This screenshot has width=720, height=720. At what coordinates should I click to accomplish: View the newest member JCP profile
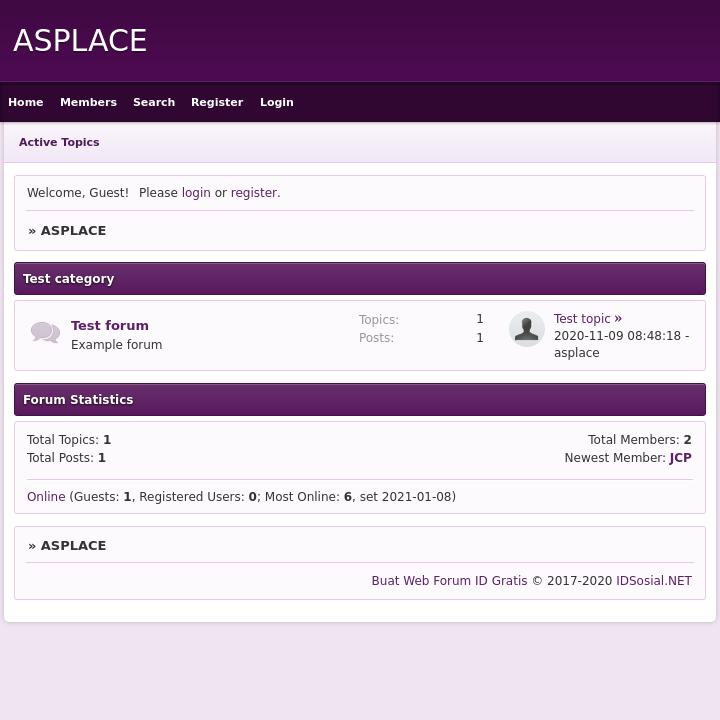(680, 458)
